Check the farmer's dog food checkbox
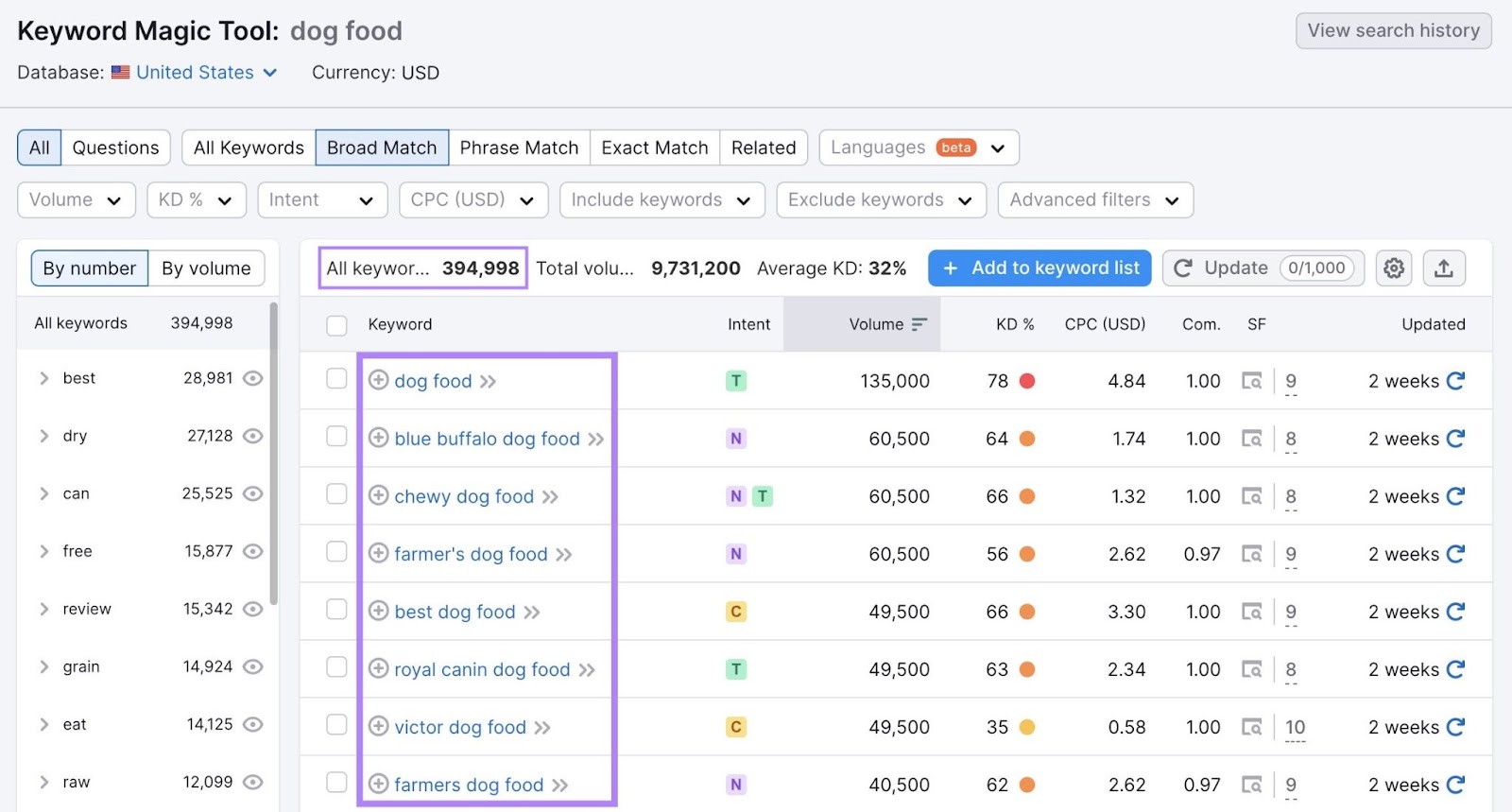This screenshot has height=812, width=1512. [336, 551]
